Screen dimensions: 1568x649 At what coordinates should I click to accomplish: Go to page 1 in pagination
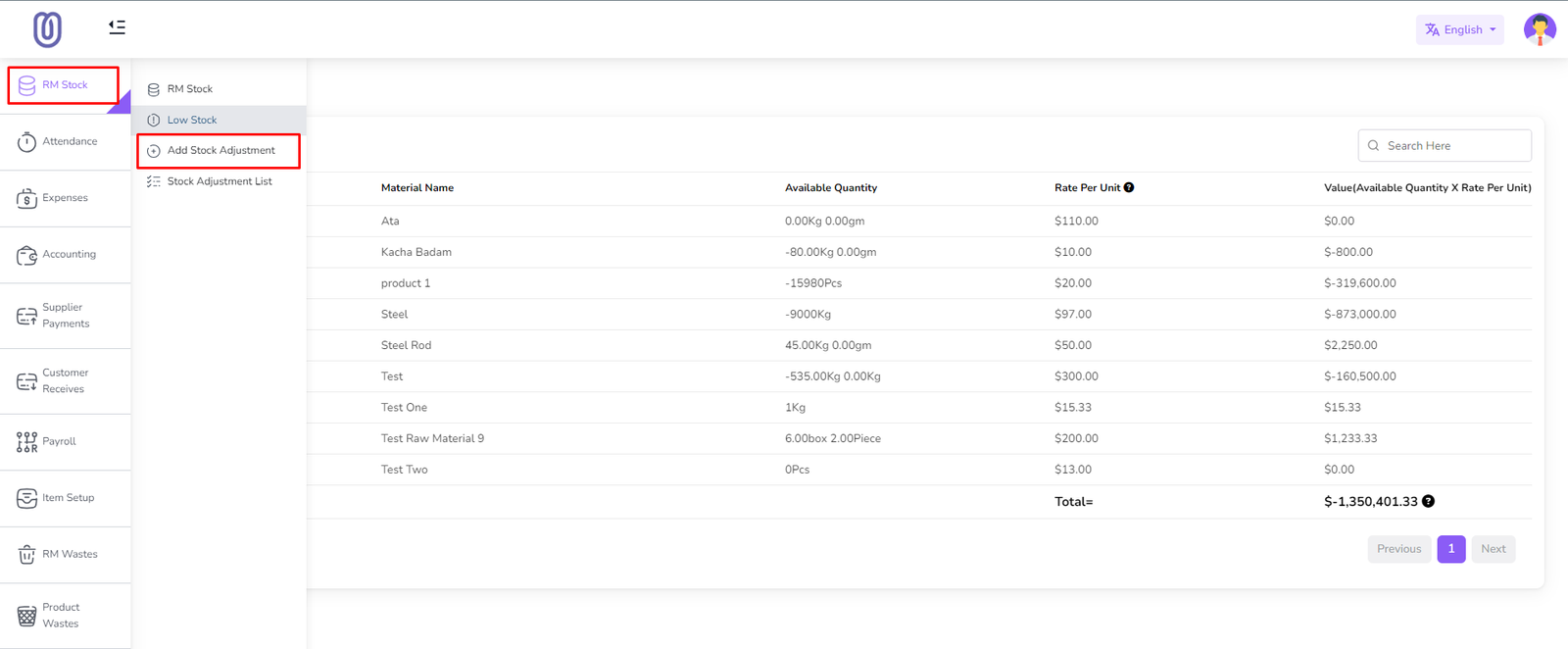click(x=1451, y=549)
